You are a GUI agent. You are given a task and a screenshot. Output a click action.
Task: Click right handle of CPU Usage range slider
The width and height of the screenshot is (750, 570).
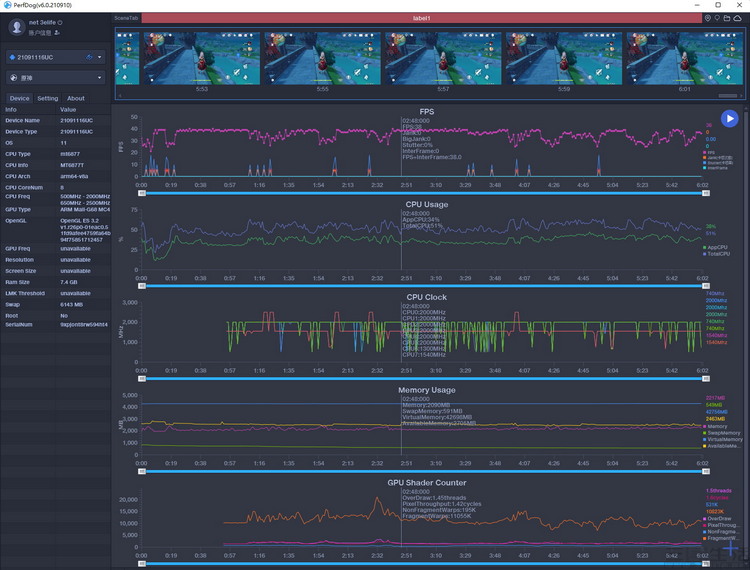[706, 286]
